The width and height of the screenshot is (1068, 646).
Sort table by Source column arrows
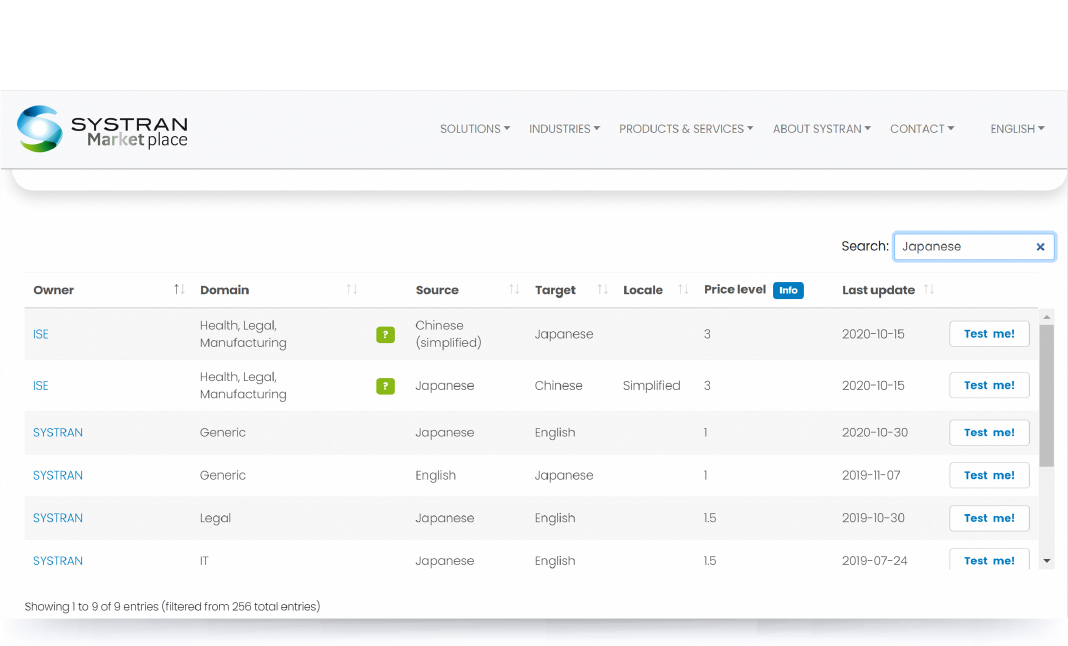(514, 290)
